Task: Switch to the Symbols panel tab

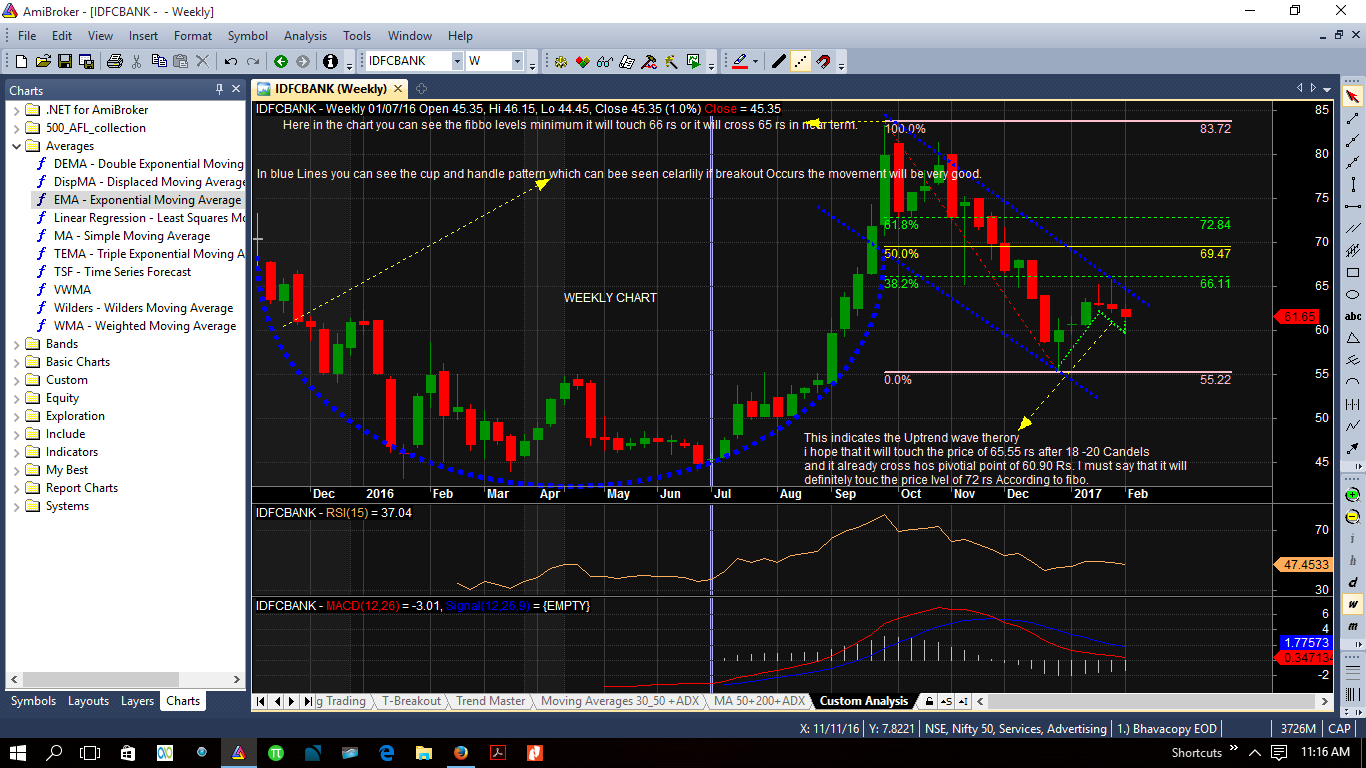Action: point(34,701)
